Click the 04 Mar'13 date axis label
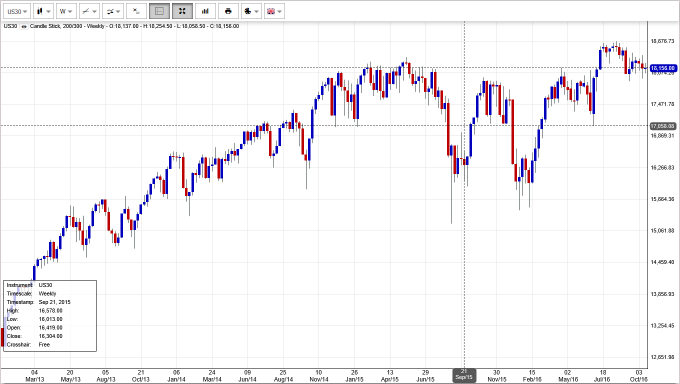The image size is (680, 384). click(35, 376)
